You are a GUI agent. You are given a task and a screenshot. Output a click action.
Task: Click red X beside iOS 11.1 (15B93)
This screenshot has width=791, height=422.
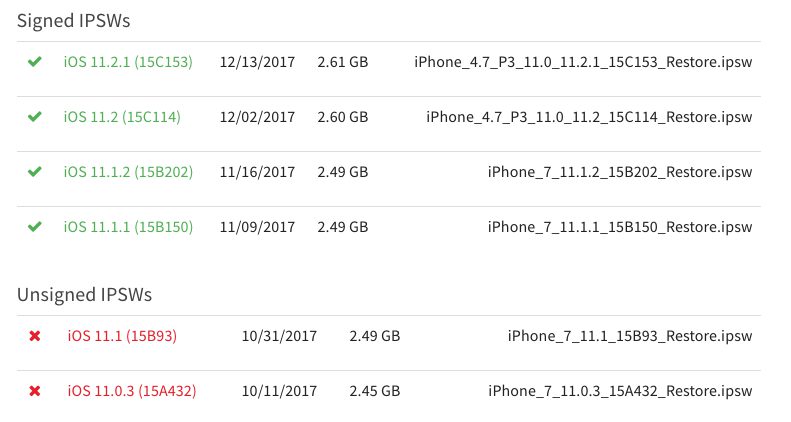[x=35, y=336]
